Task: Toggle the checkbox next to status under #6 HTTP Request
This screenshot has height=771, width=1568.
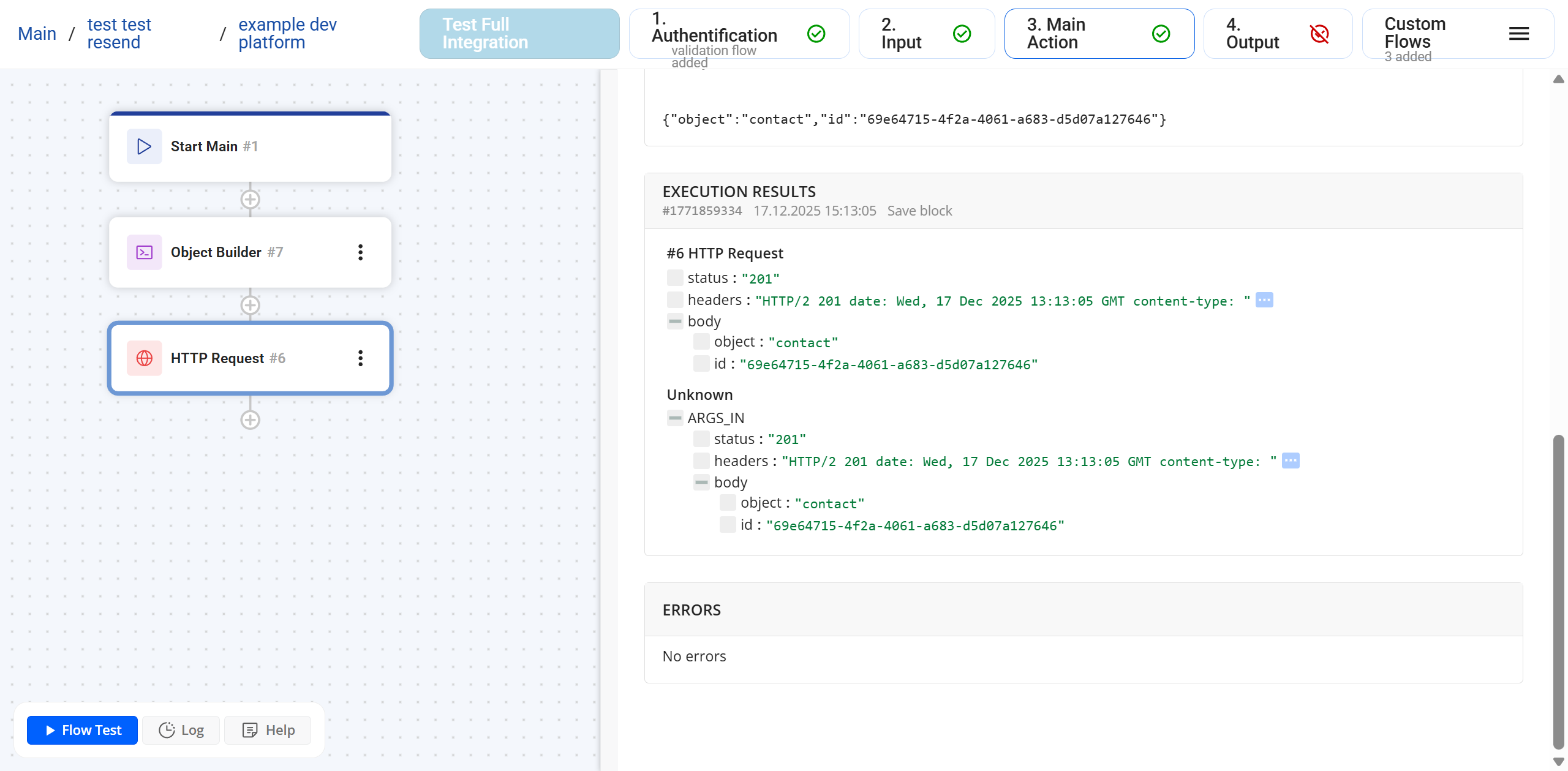Action: [x=675, y=278]
